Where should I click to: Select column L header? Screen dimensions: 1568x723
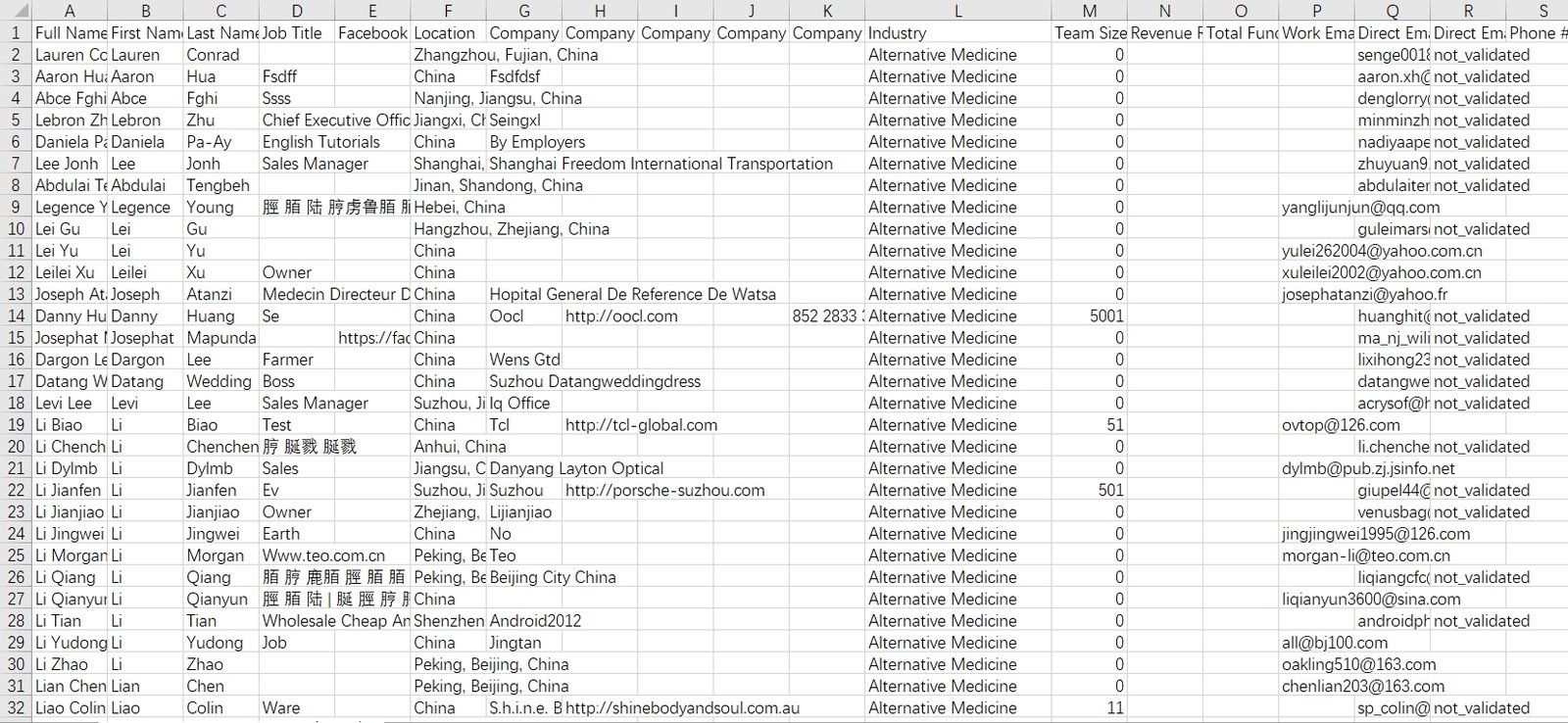click(x=958, y=11)
